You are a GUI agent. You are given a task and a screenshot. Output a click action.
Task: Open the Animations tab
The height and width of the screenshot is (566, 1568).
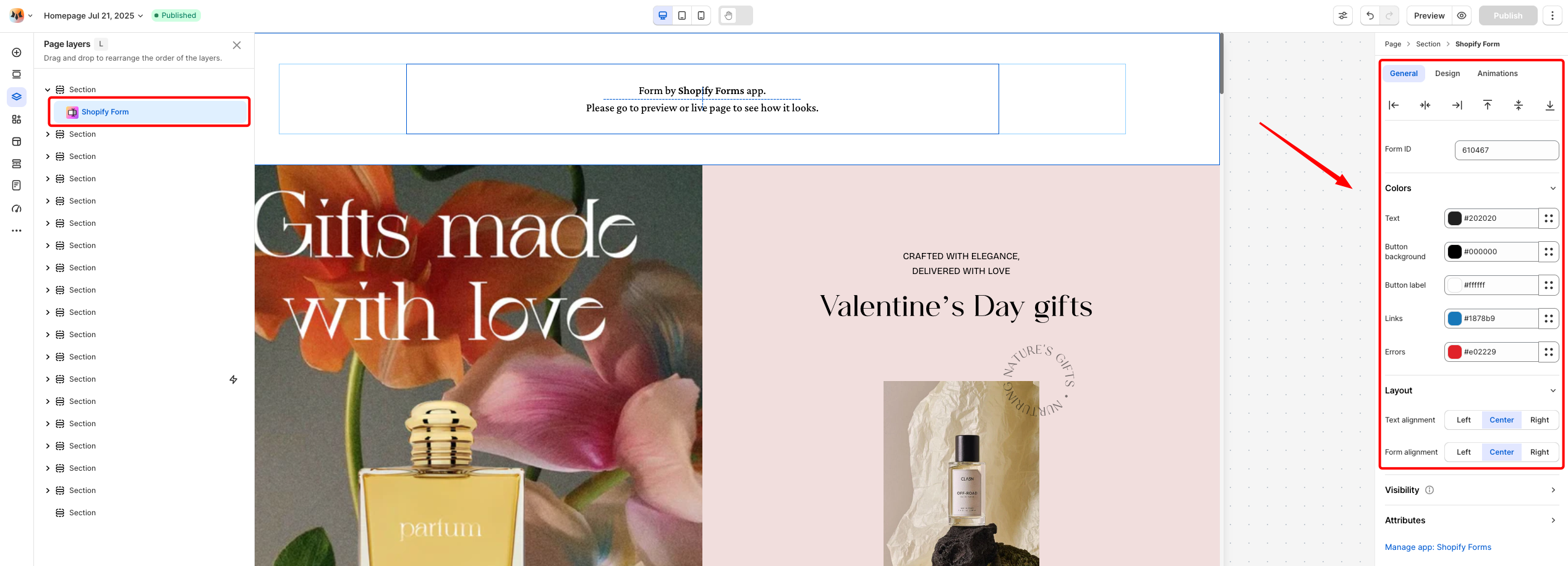click(1497, 74)
